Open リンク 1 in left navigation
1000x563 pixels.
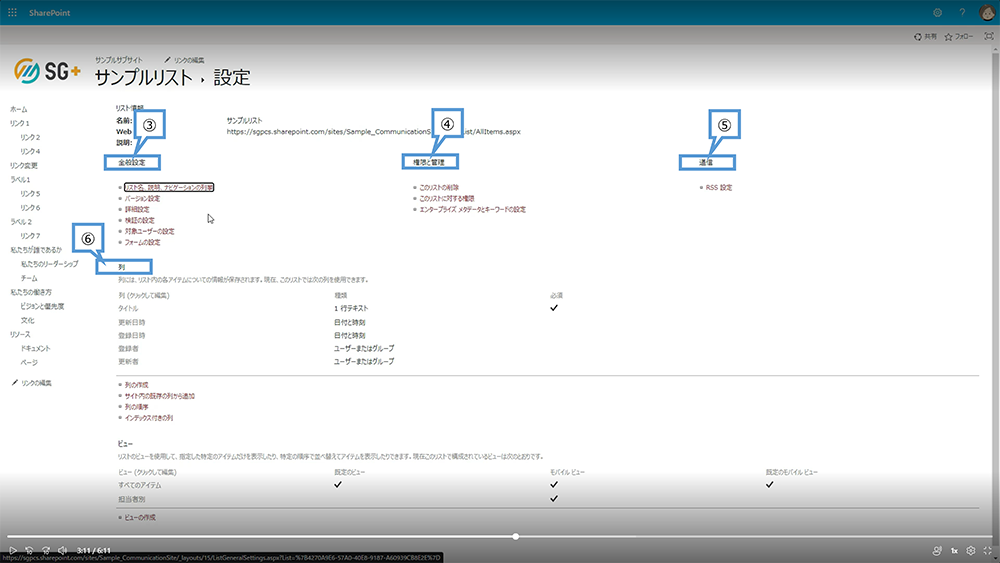coord(19,123)
